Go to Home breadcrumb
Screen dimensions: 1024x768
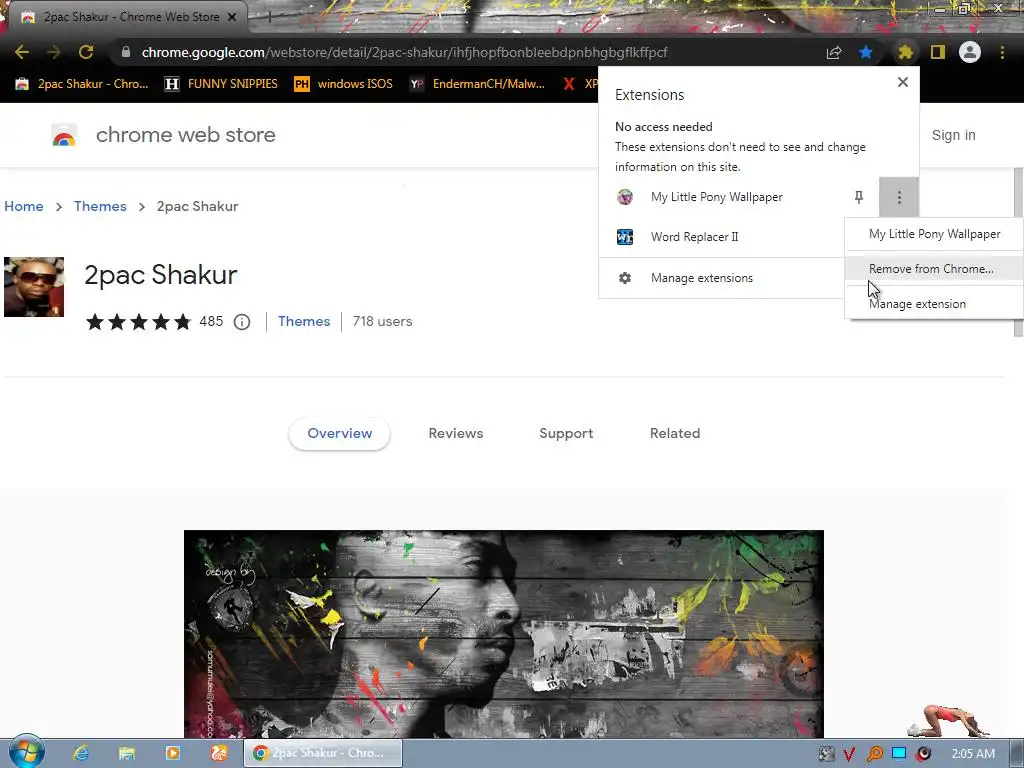(24, 206)
